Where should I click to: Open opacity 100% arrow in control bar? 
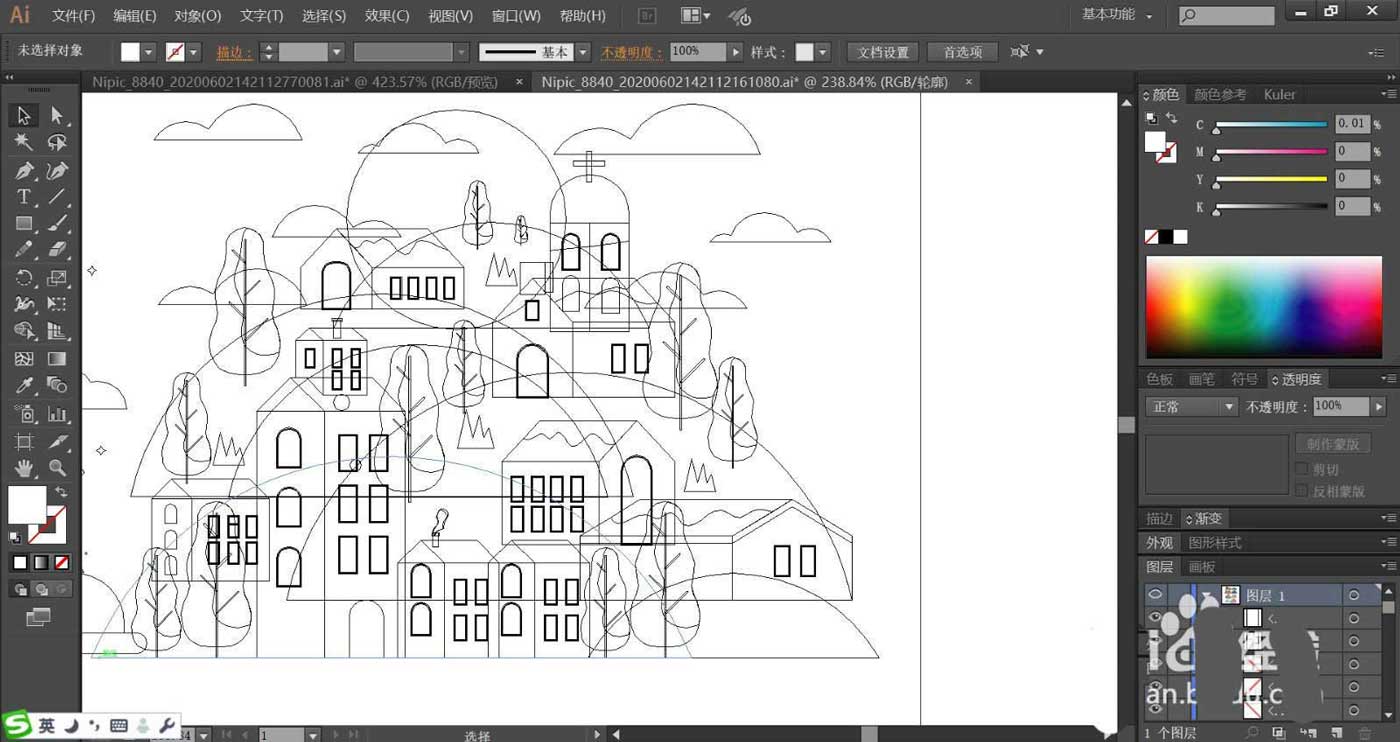pos(736,52)
